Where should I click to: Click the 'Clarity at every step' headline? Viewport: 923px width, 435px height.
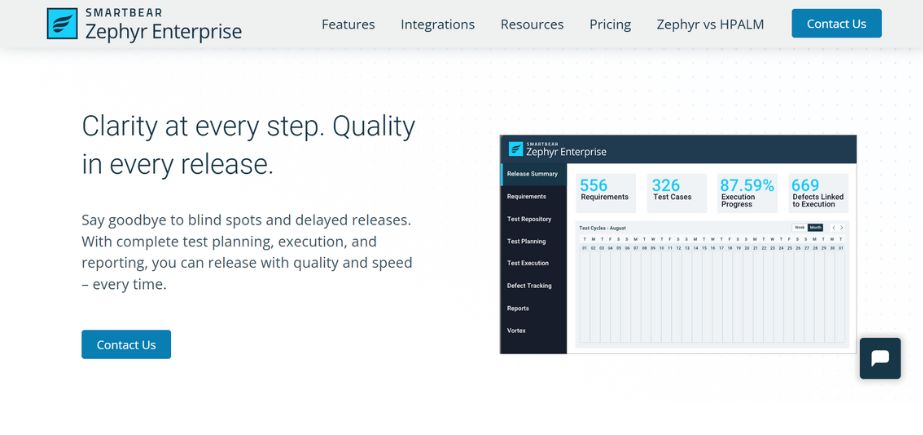(x=248, y=145)
